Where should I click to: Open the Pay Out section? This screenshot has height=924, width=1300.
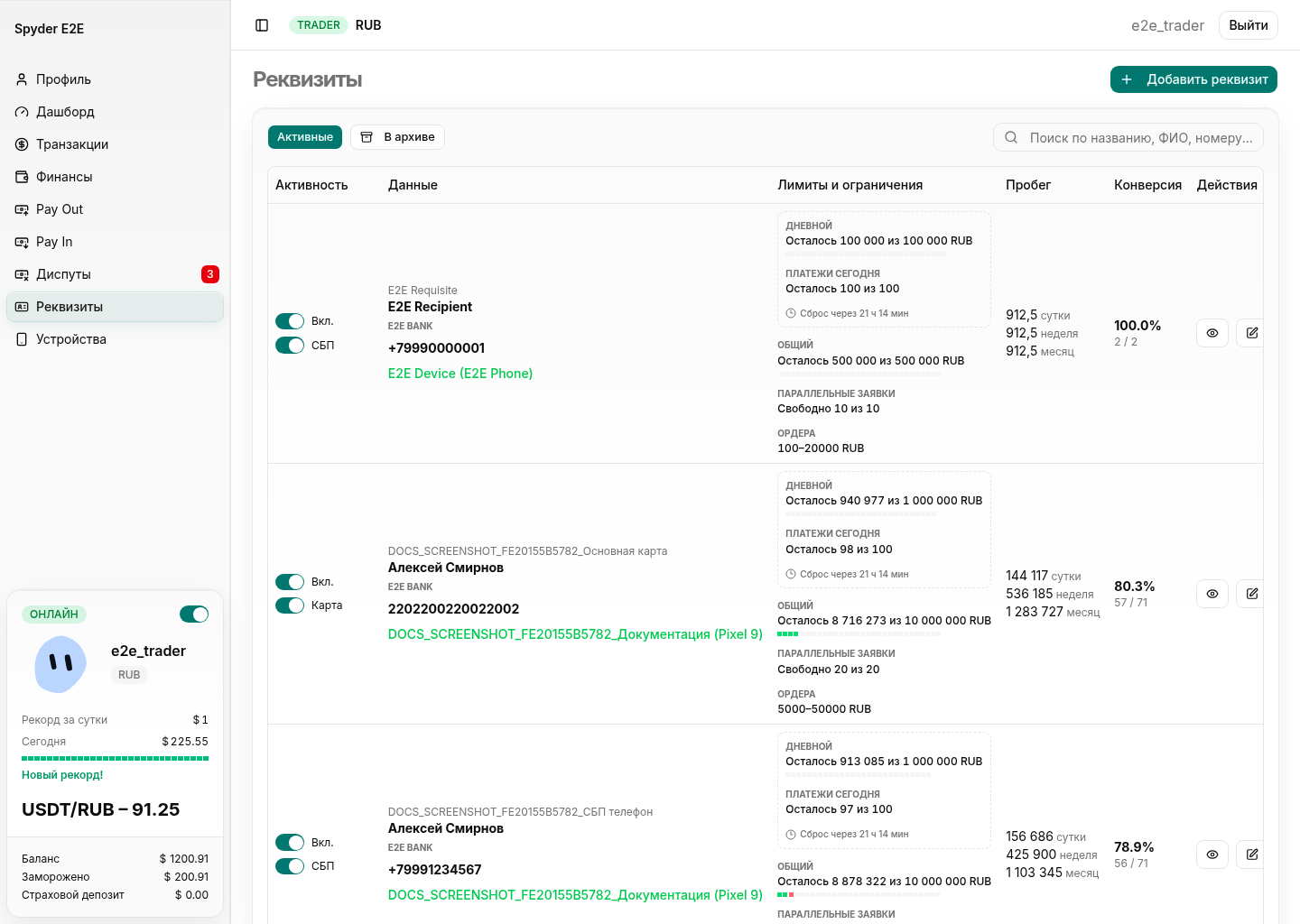coord(115,209)
